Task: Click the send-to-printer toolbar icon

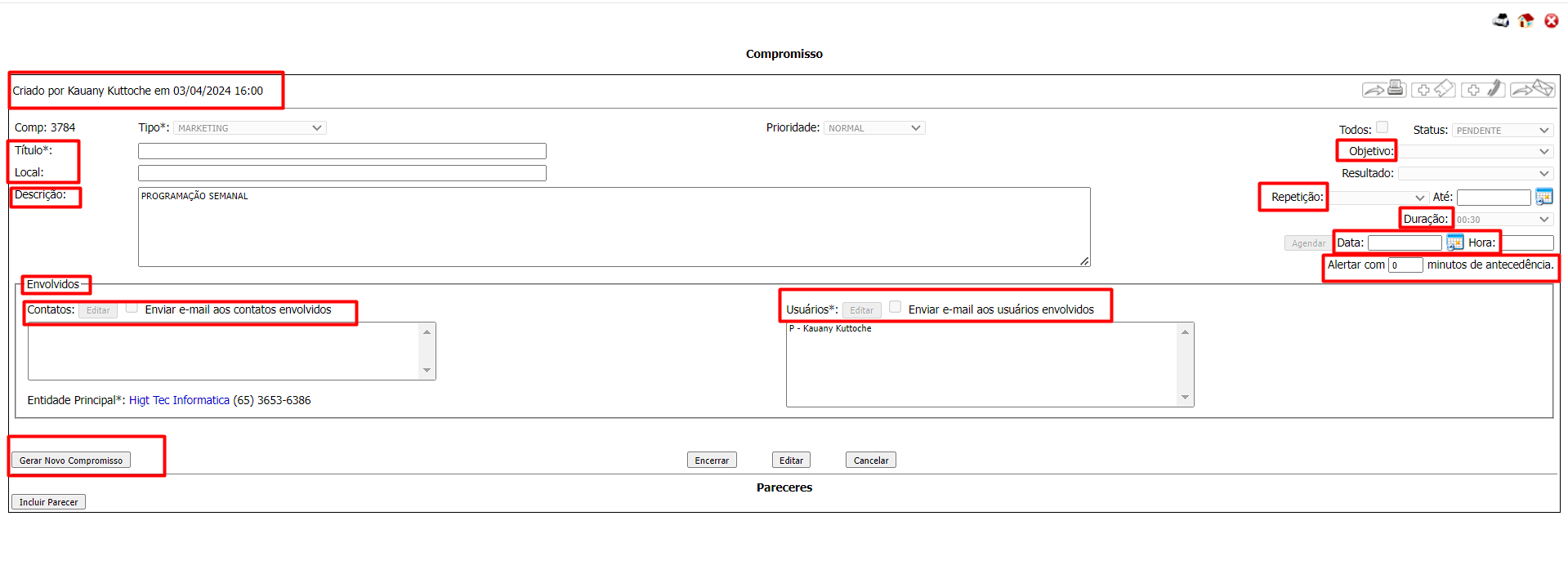Action: tap(1384, 89)
